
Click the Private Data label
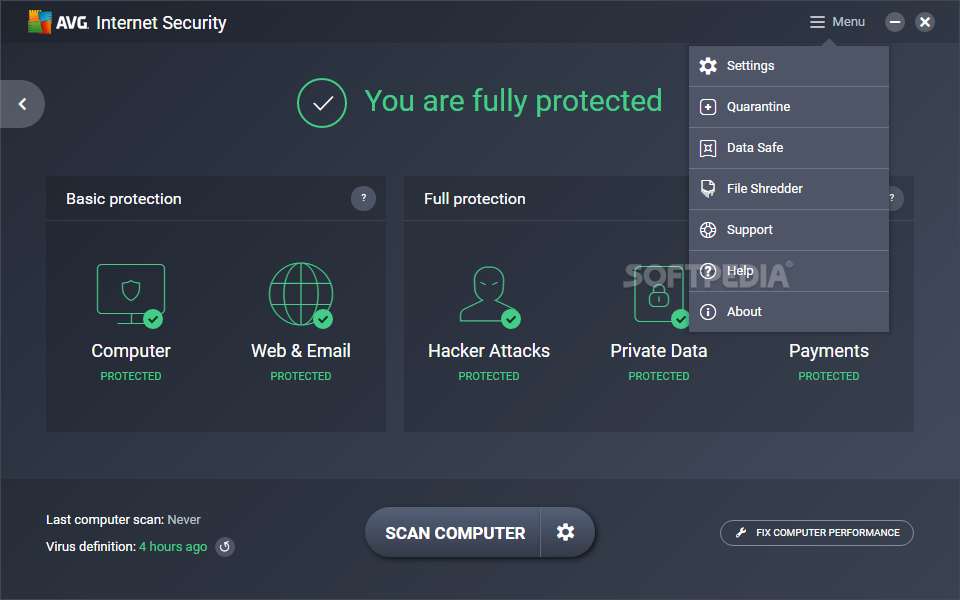click(659, 351)
